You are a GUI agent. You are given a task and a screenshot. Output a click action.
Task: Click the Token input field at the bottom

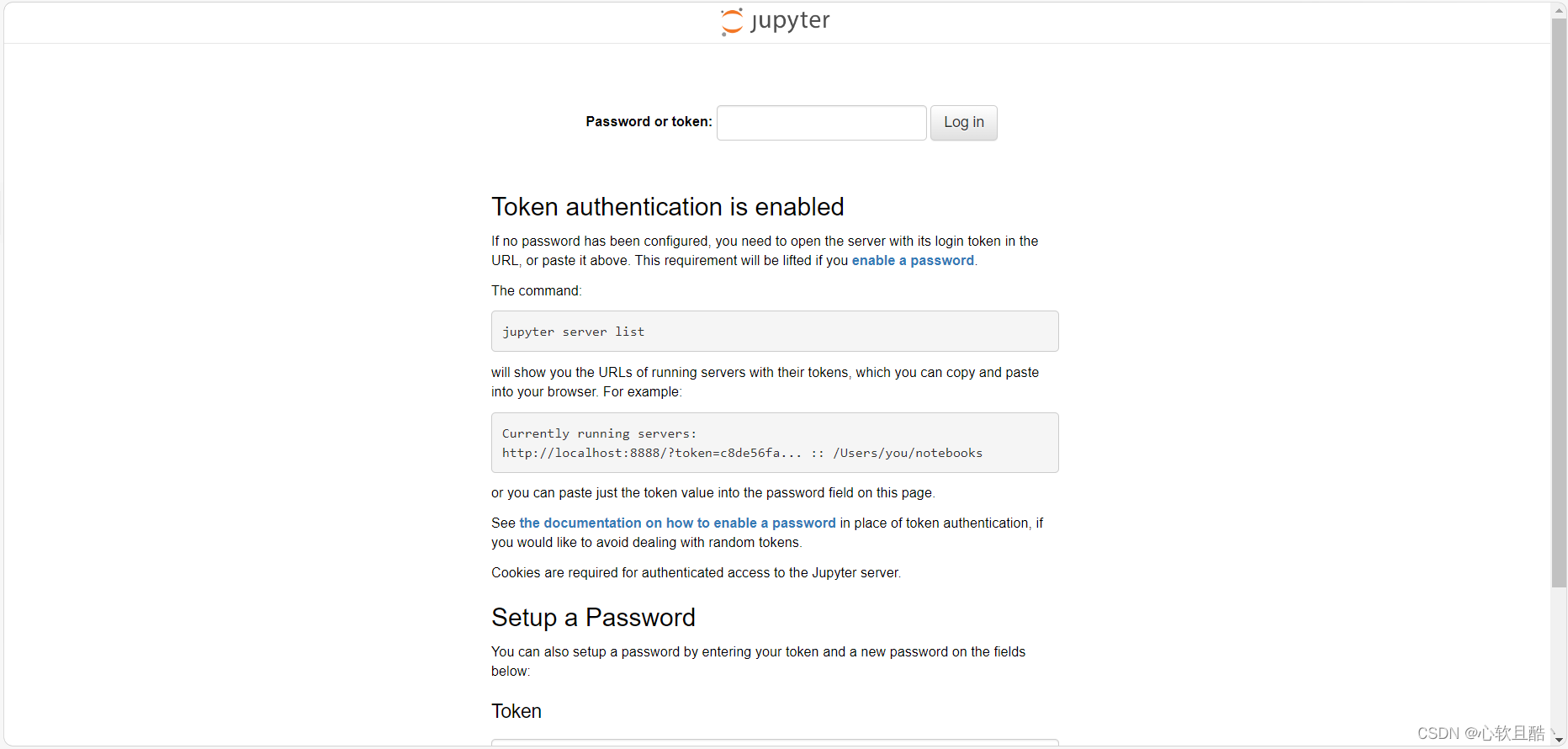(x=774, y=744)
